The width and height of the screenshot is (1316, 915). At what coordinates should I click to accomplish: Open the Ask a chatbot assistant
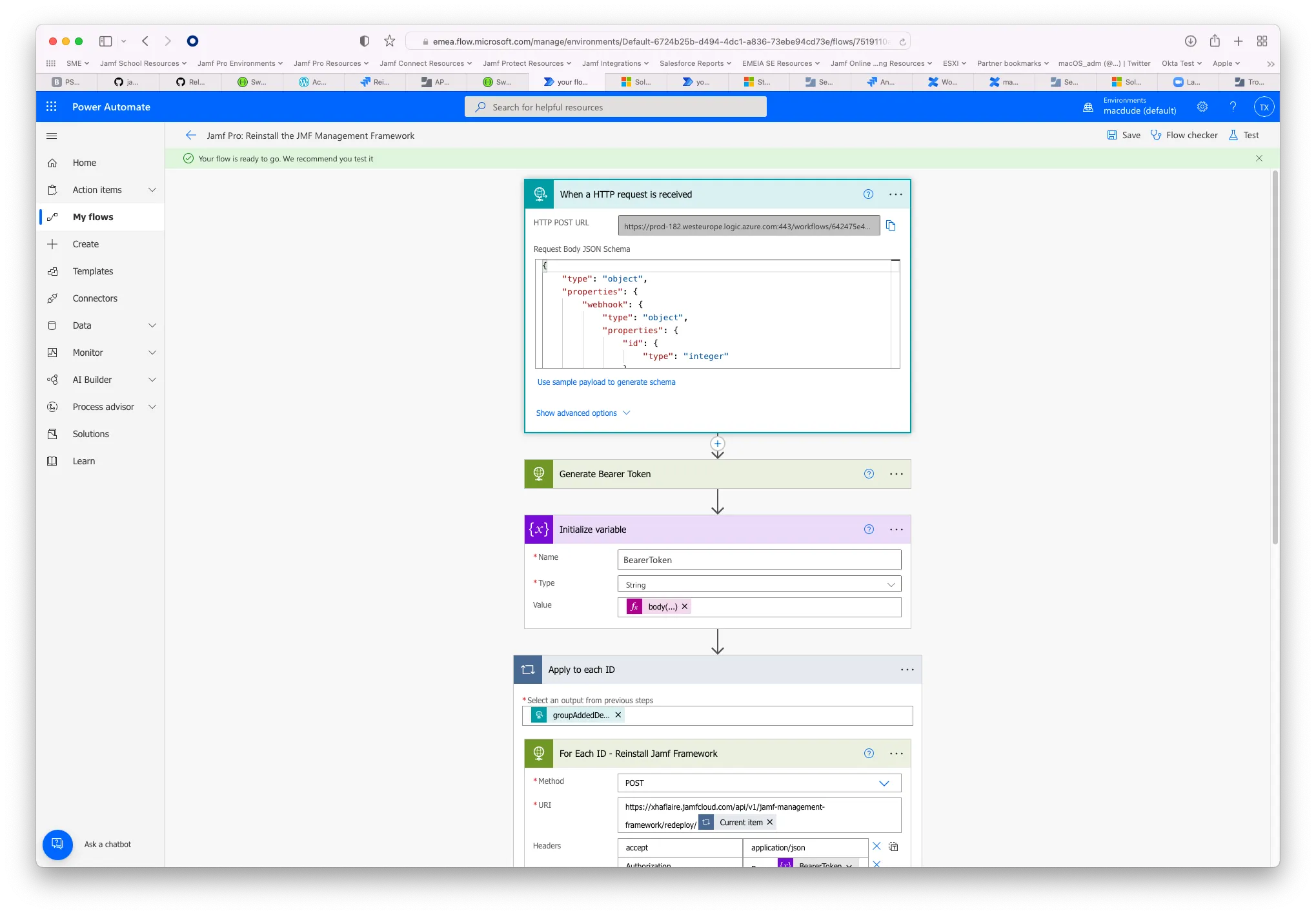click(x=57, y=844)
